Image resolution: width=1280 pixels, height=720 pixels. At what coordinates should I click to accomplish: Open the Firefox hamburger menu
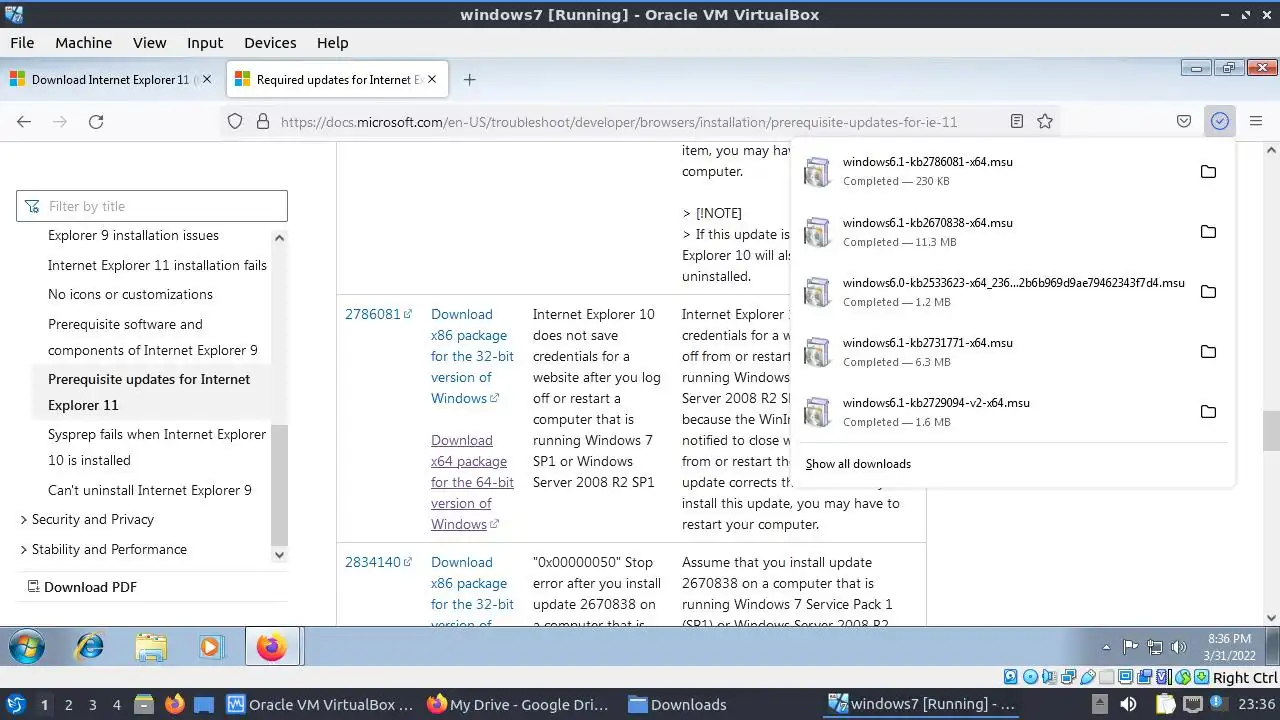pos(1256,121)
